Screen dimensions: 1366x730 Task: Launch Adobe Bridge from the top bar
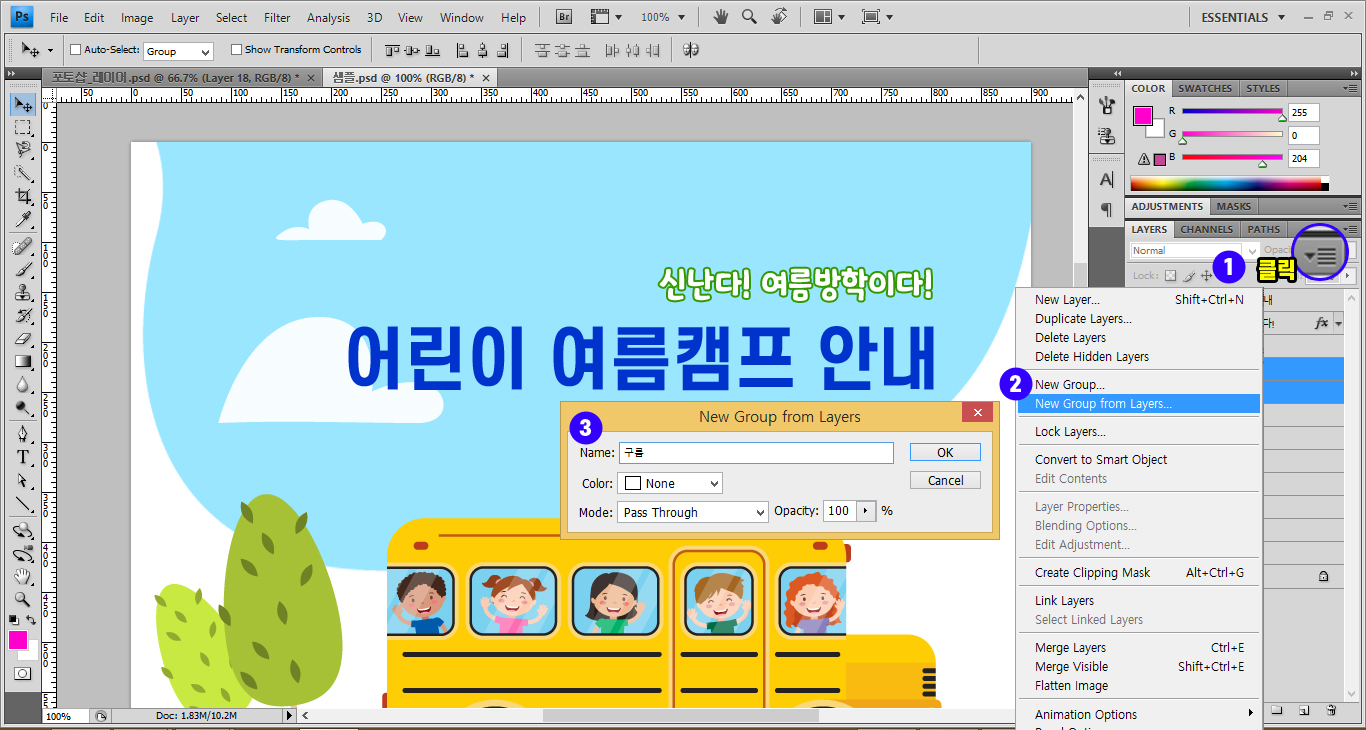point(564,17)
